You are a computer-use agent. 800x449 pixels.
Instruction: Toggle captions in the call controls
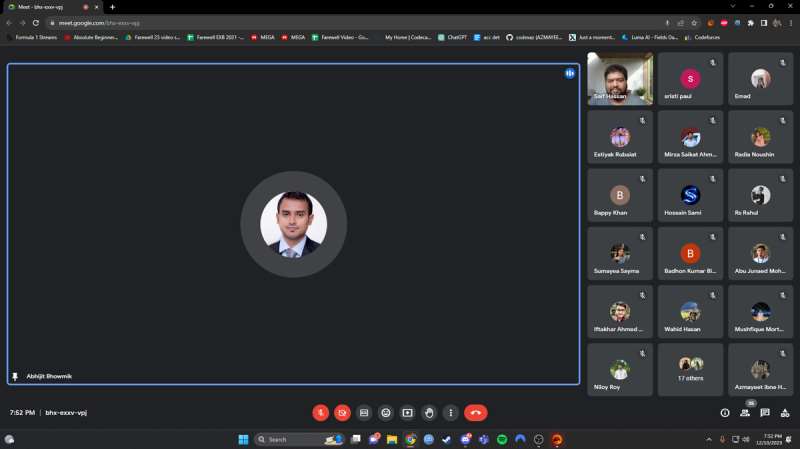(364, 413)
